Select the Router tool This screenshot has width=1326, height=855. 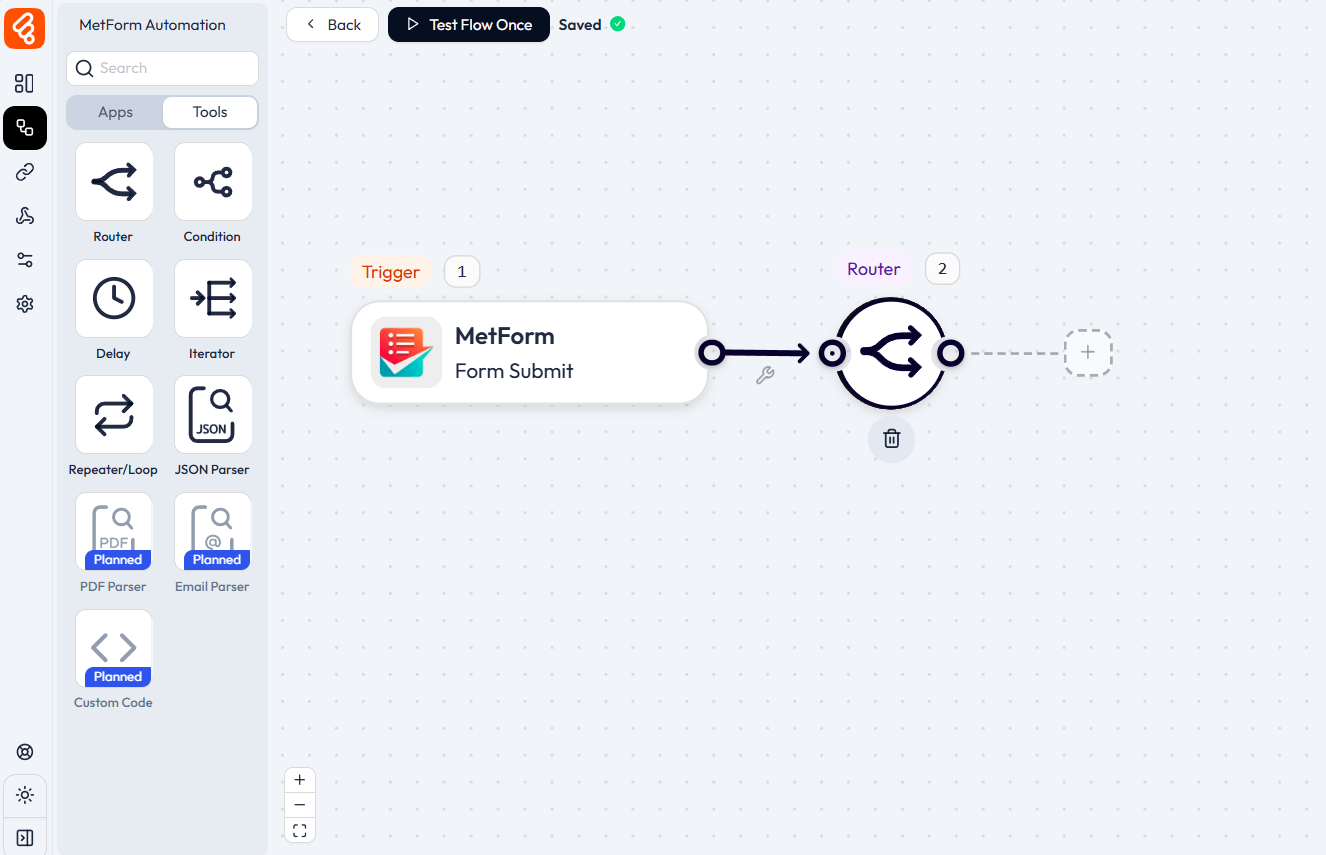114,182
